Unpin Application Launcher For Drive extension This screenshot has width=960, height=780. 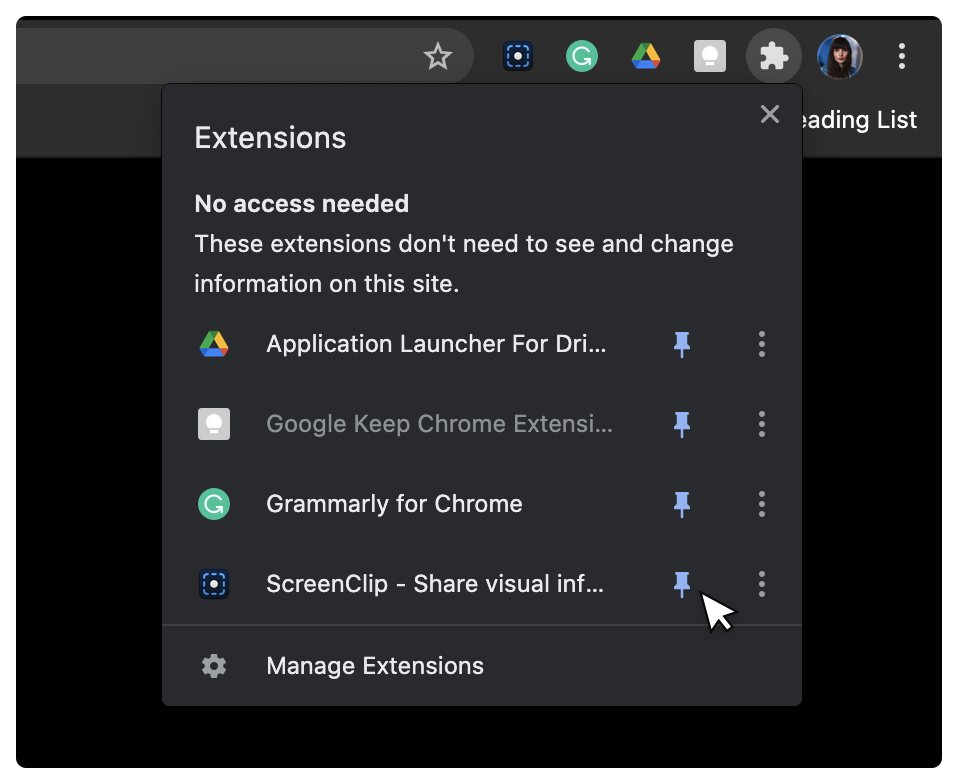pos(682,344)
